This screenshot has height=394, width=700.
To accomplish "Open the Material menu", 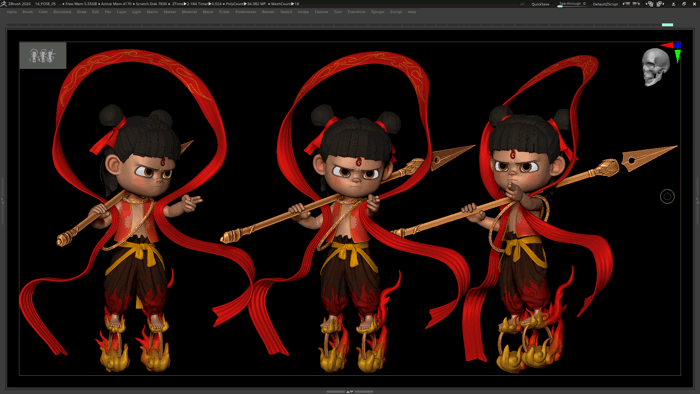I will click(x=189, y=12).
